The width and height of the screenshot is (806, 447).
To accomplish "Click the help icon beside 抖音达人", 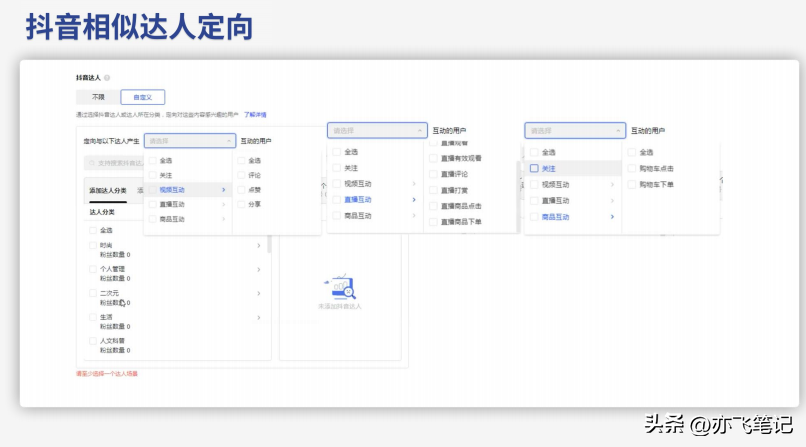I will click(x=107, y=78).
